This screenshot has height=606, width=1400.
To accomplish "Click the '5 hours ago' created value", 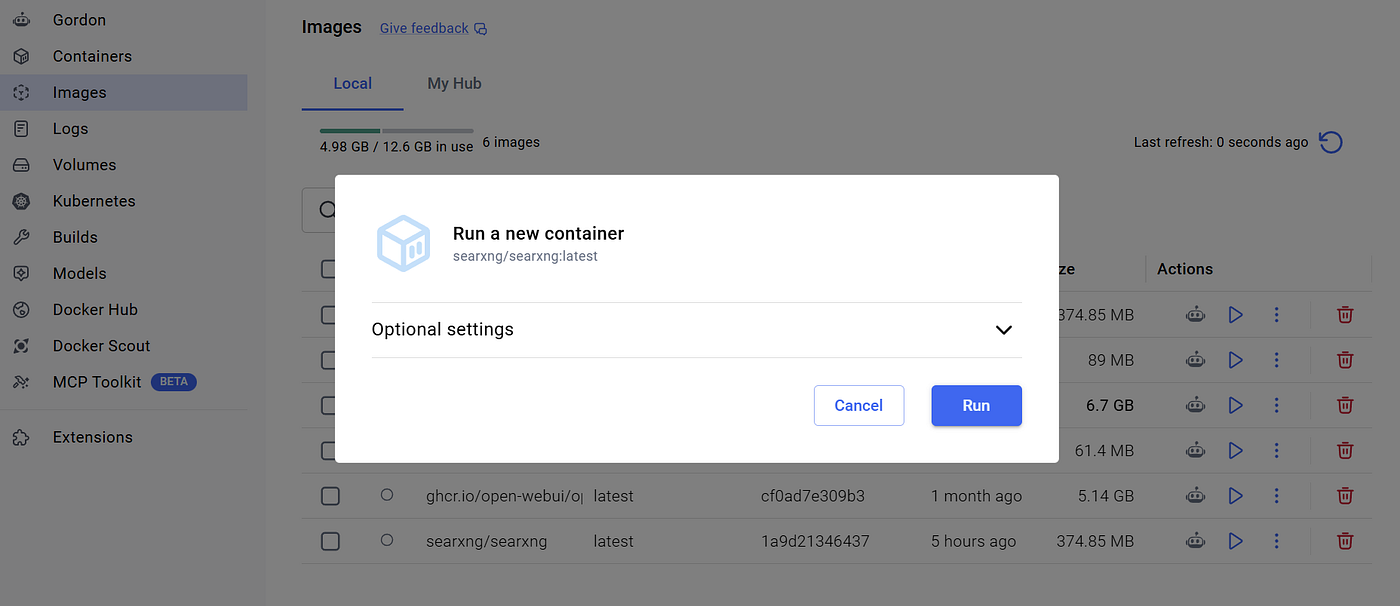I will tap(973, 541).
